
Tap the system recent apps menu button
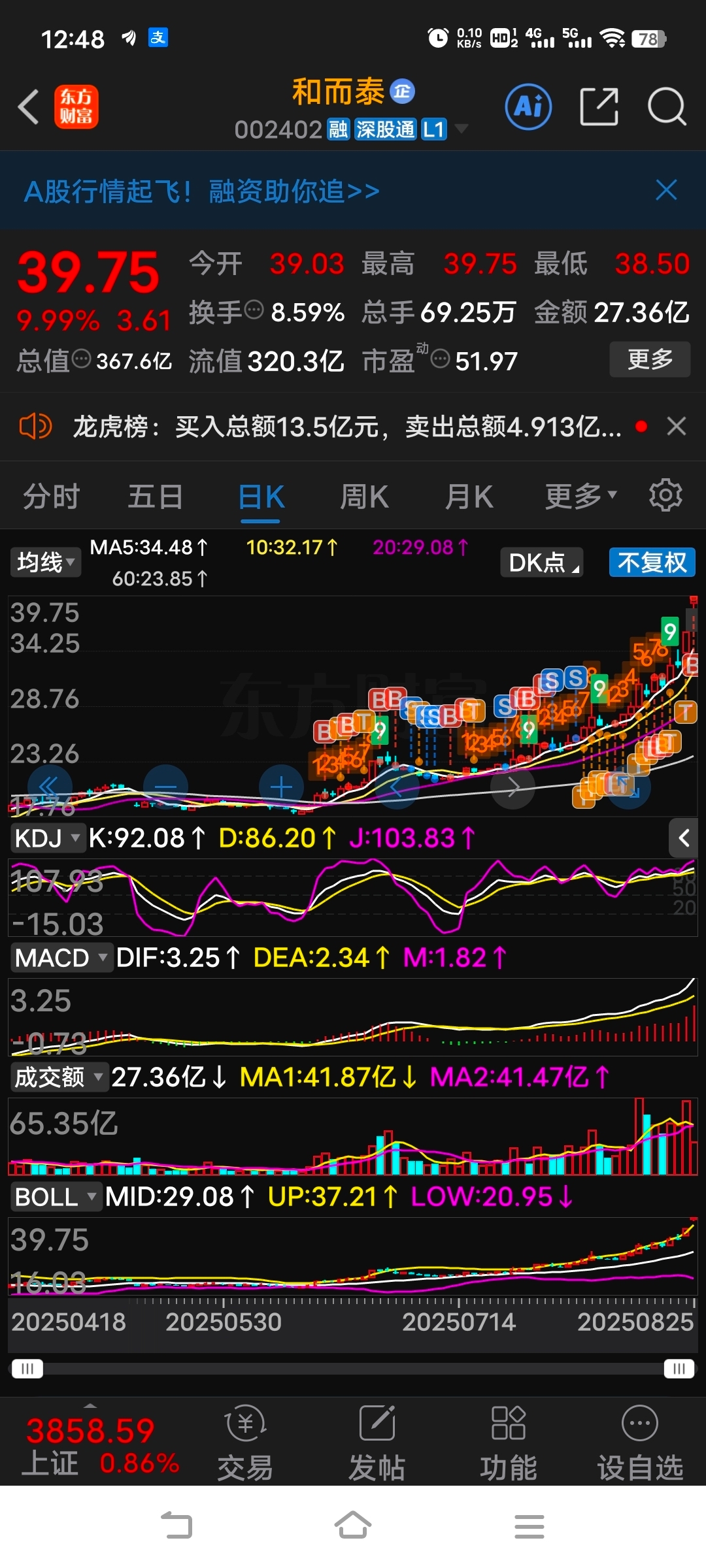point(529,1526)
